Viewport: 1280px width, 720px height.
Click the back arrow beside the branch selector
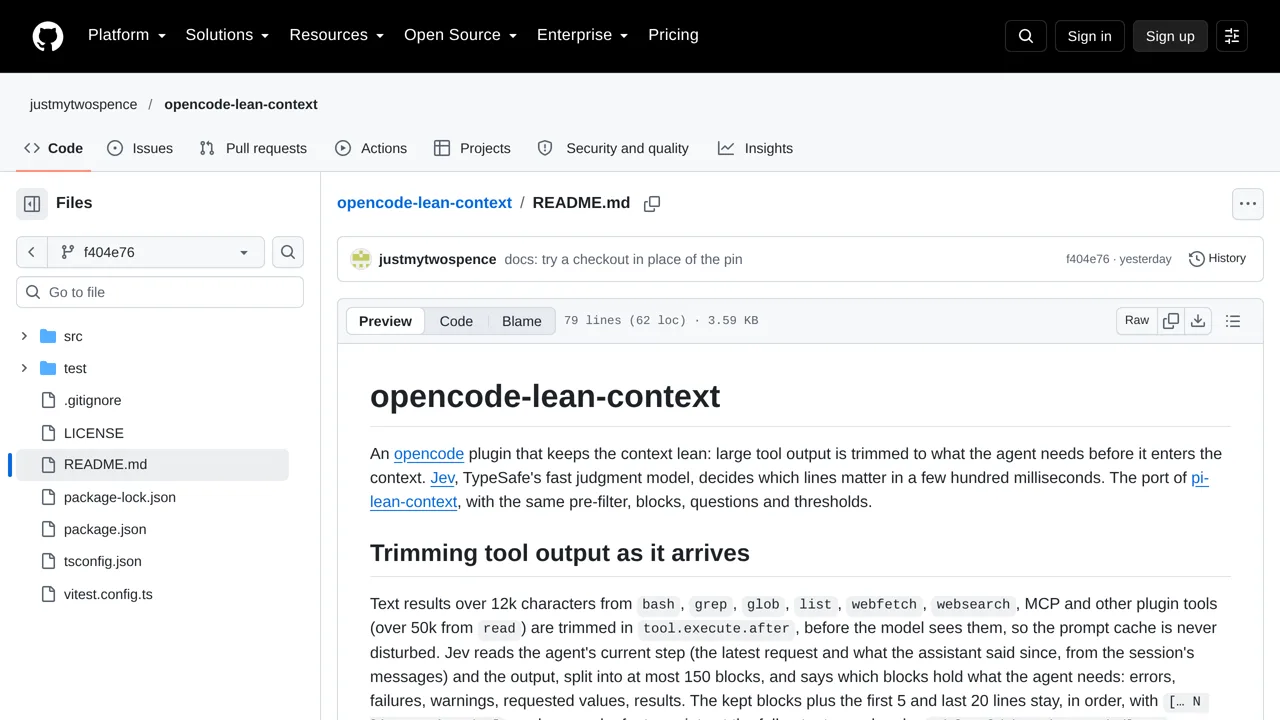[x=32, y=252]
